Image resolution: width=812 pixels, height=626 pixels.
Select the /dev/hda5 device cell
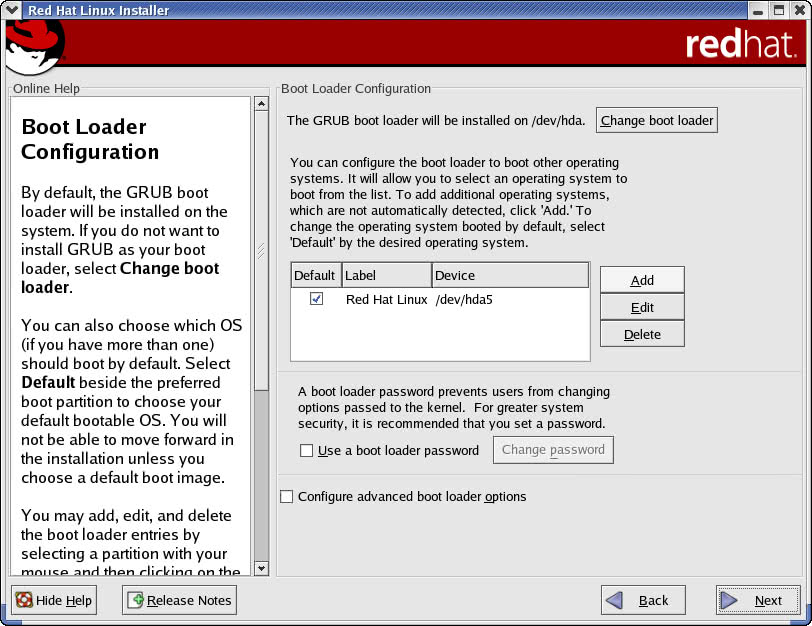(x=464, y=299)
